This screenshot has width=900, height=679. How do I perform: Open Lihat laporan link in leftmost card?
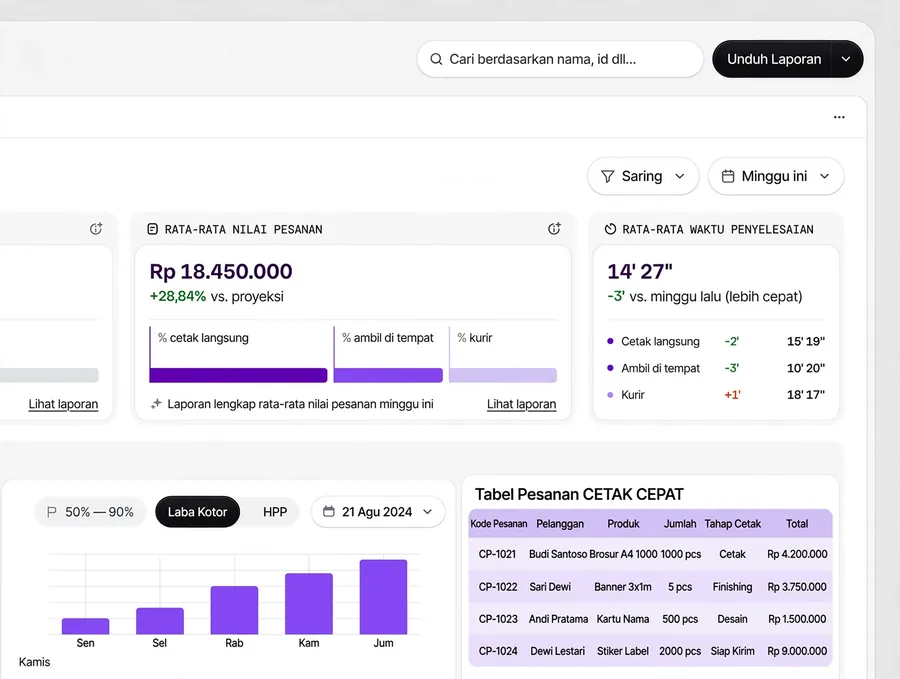[63, 404]
